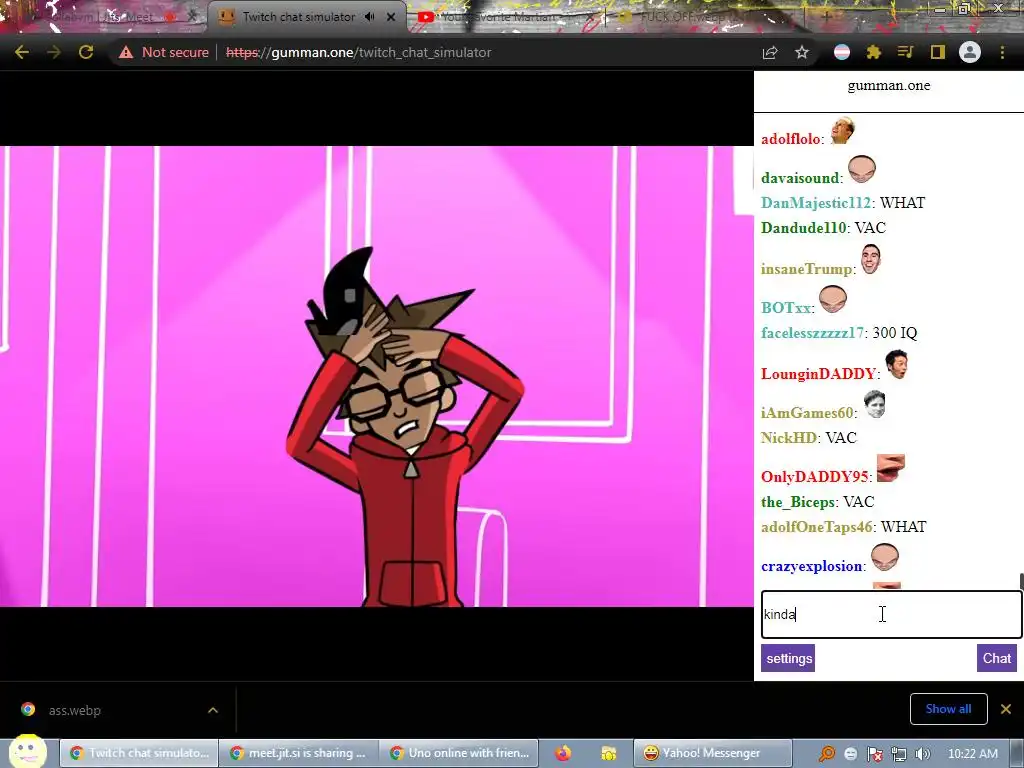Click adolflolo's emote face
Screen dimensions: 1024x768
pos(842,131)
